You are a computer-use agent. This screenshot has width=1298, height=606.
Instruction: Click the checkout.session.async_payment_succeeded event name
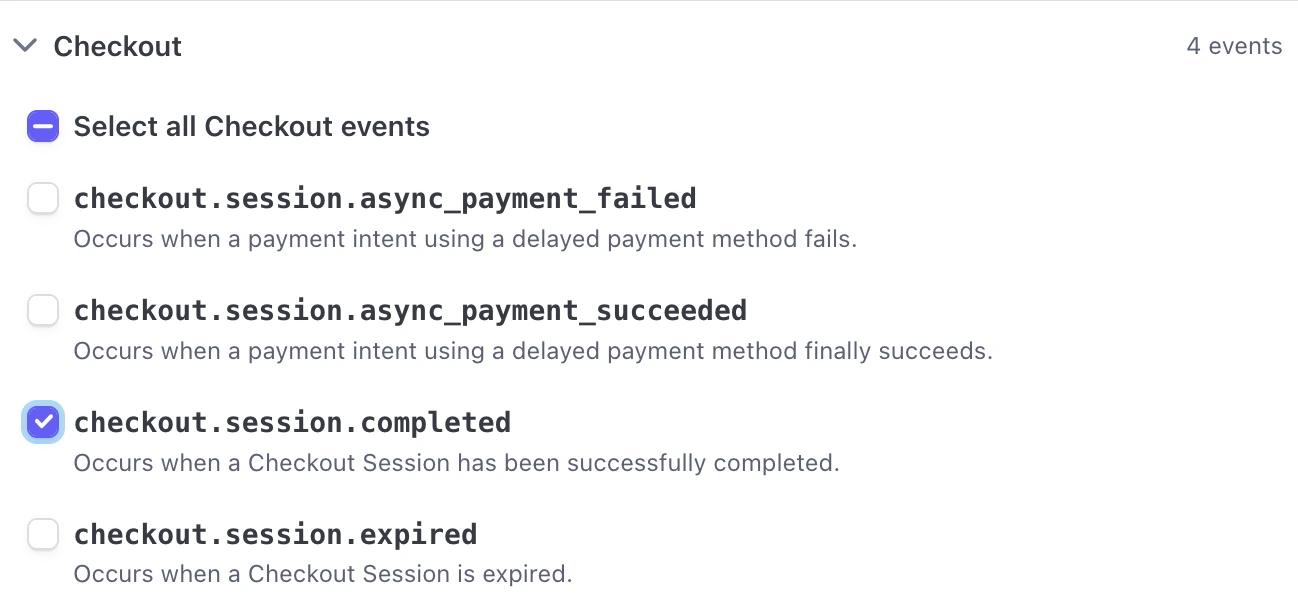(x=410, y=311)
